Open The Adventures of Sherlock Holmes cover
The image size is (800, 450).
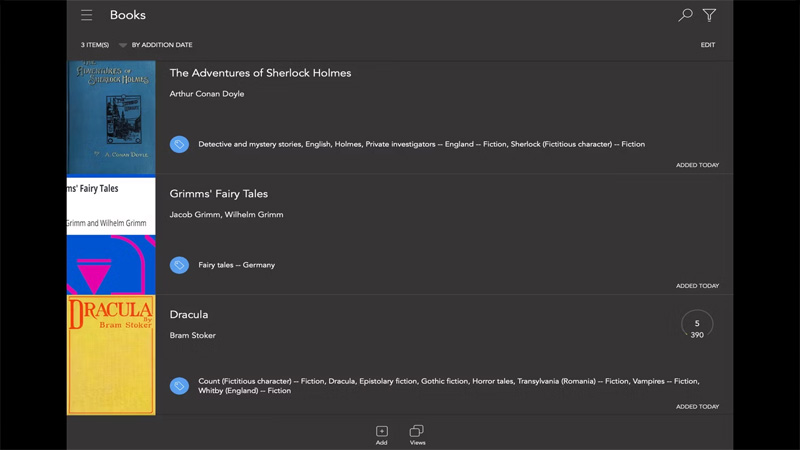coord(111,117)
